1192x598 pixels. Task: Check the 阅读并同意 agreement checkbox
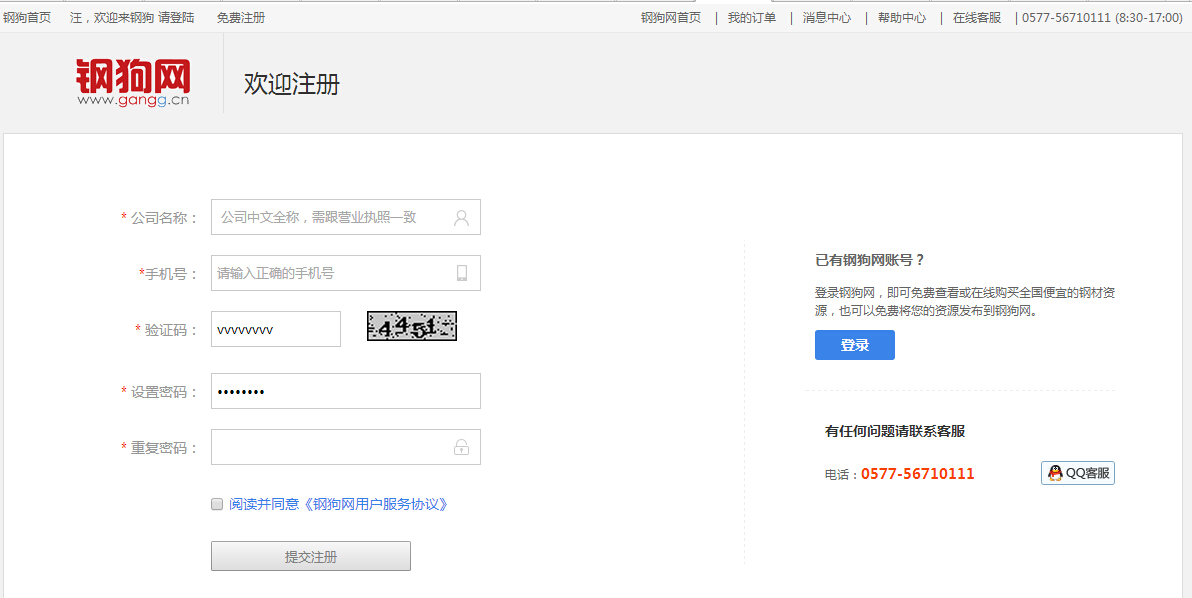(217, 504)
